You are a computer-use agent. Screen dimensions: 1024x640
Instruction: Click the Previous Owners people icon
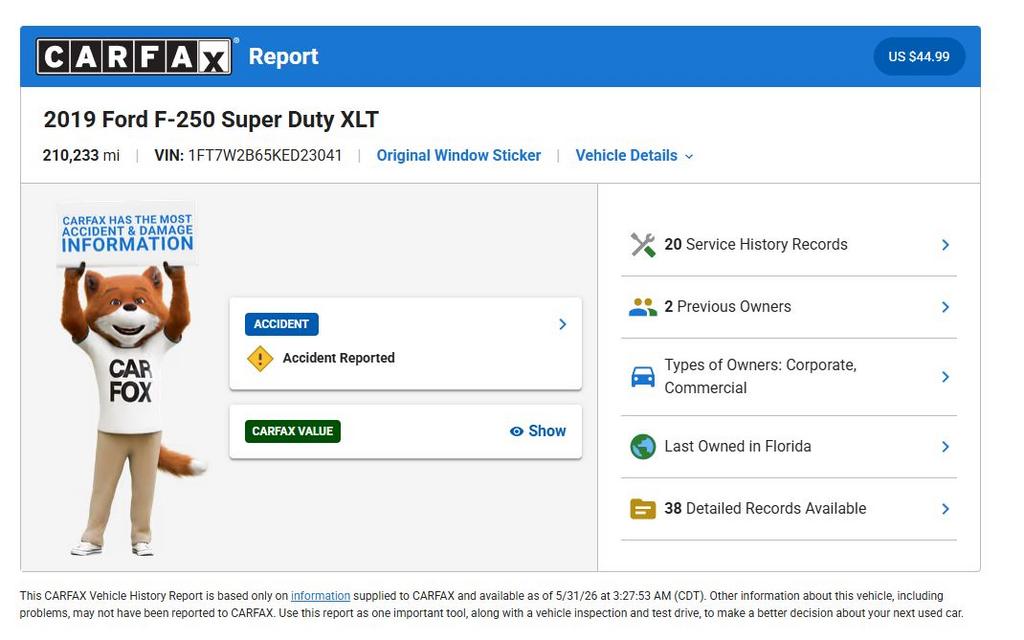click(x=643, y=307)
